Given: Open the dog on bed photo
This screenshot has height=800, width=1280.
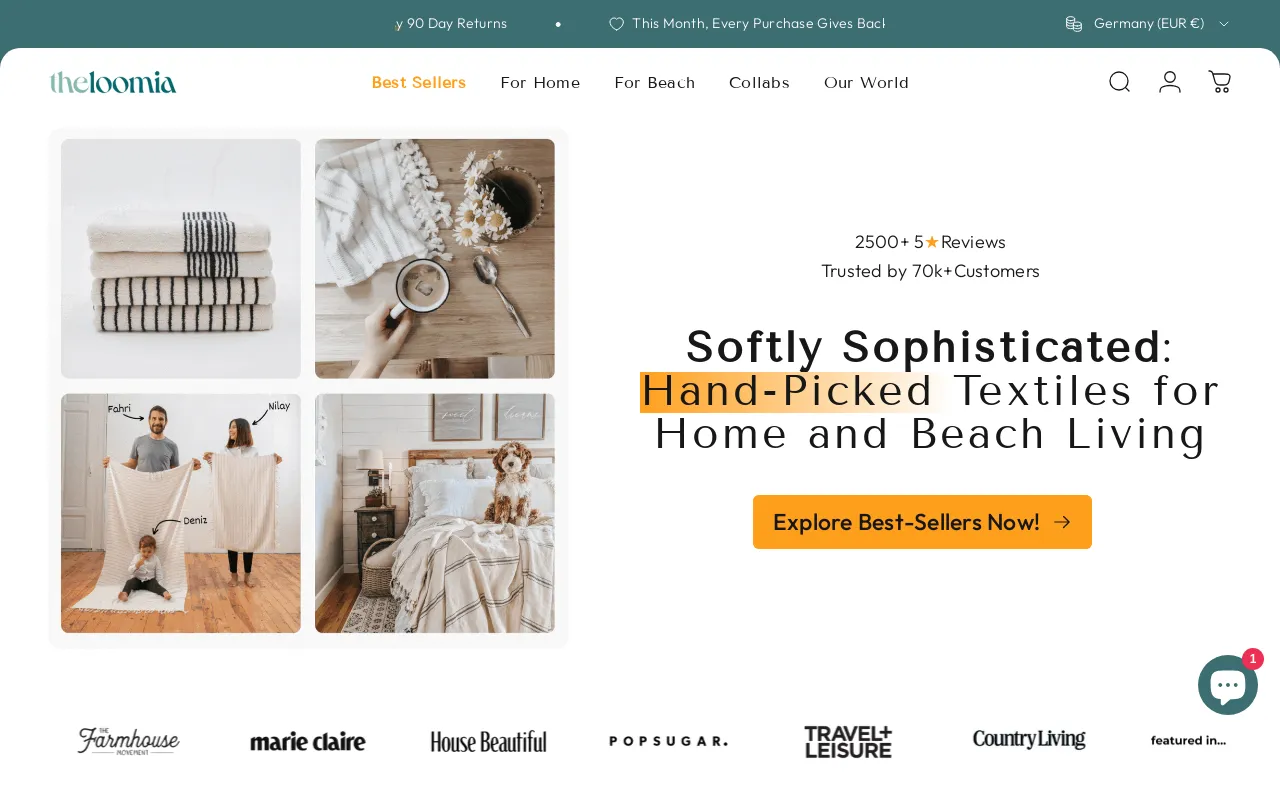Looking at the screenshot, I should [435, 513].
